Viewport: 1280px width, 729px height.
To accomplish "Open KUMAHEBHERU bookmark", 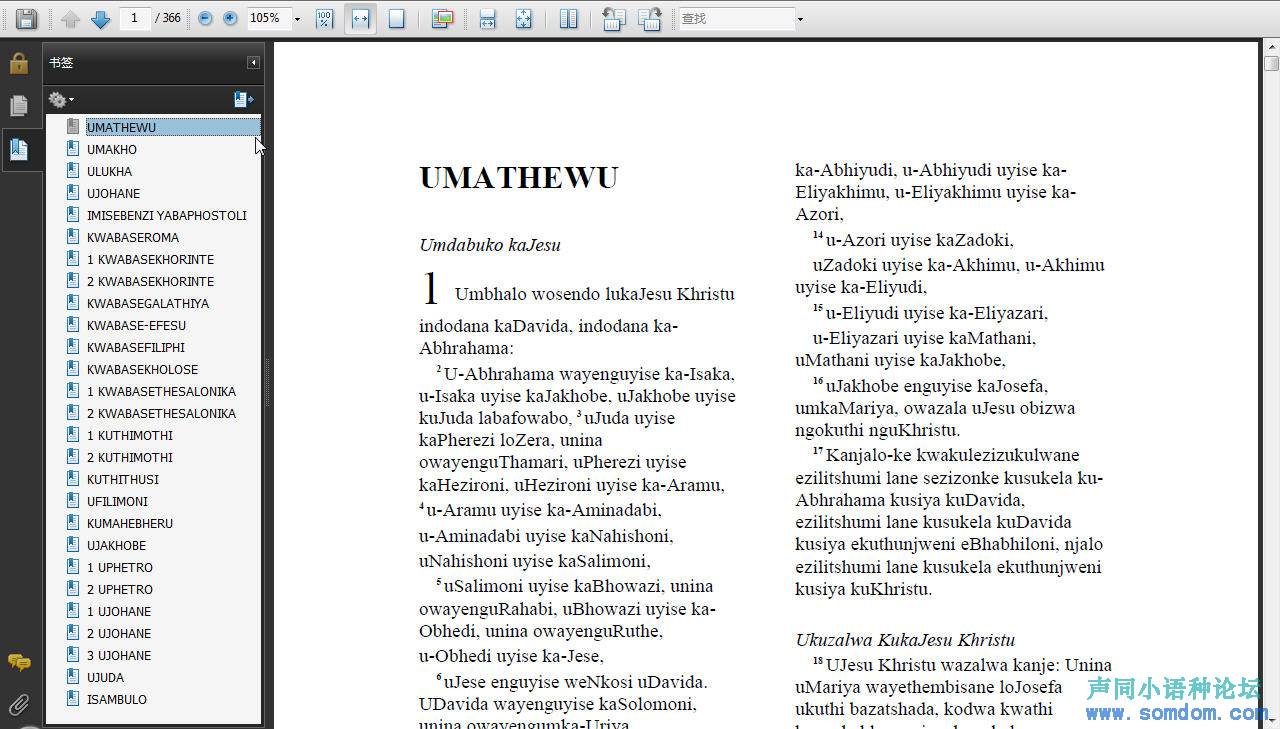I will coord(130,523).
